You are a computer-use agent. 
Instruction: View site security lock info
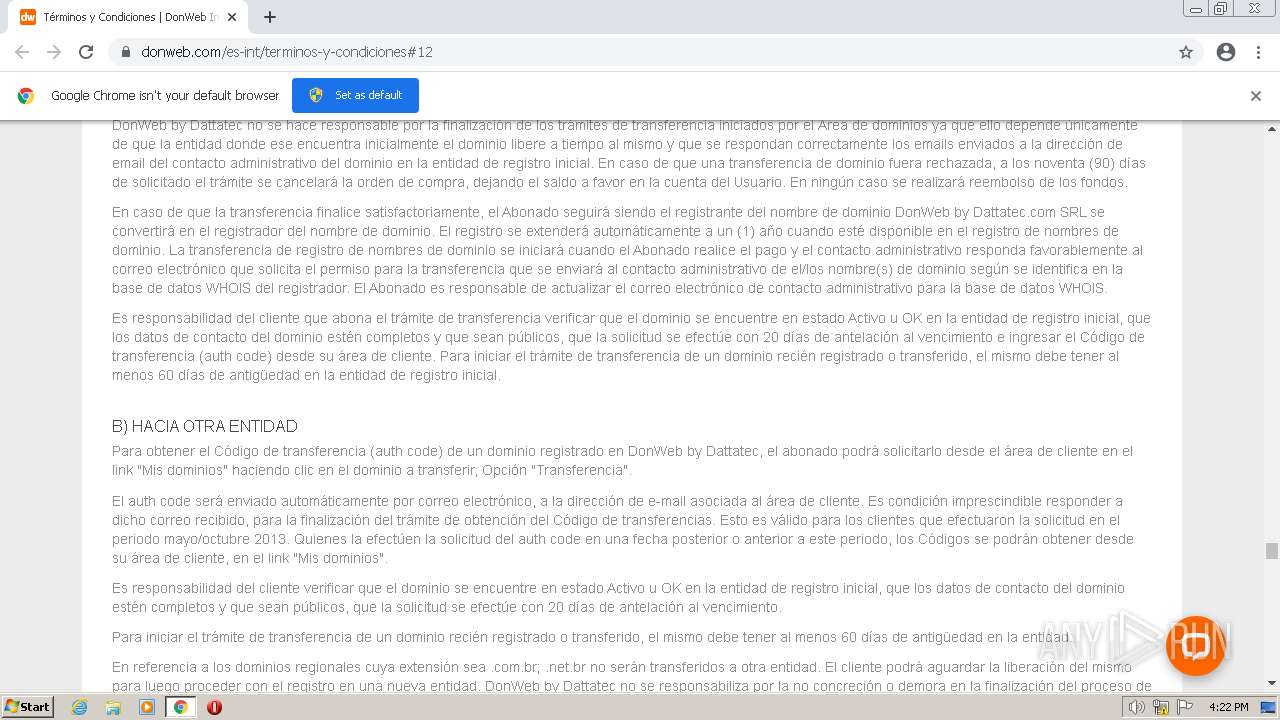pos(126,52)
